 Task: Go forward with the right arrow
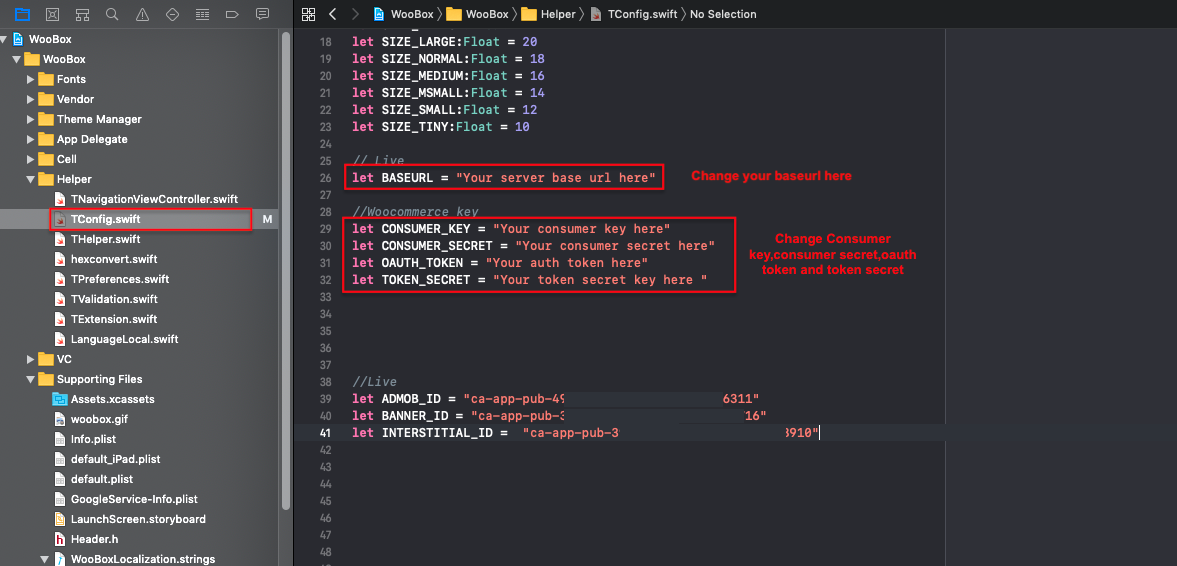355,14
